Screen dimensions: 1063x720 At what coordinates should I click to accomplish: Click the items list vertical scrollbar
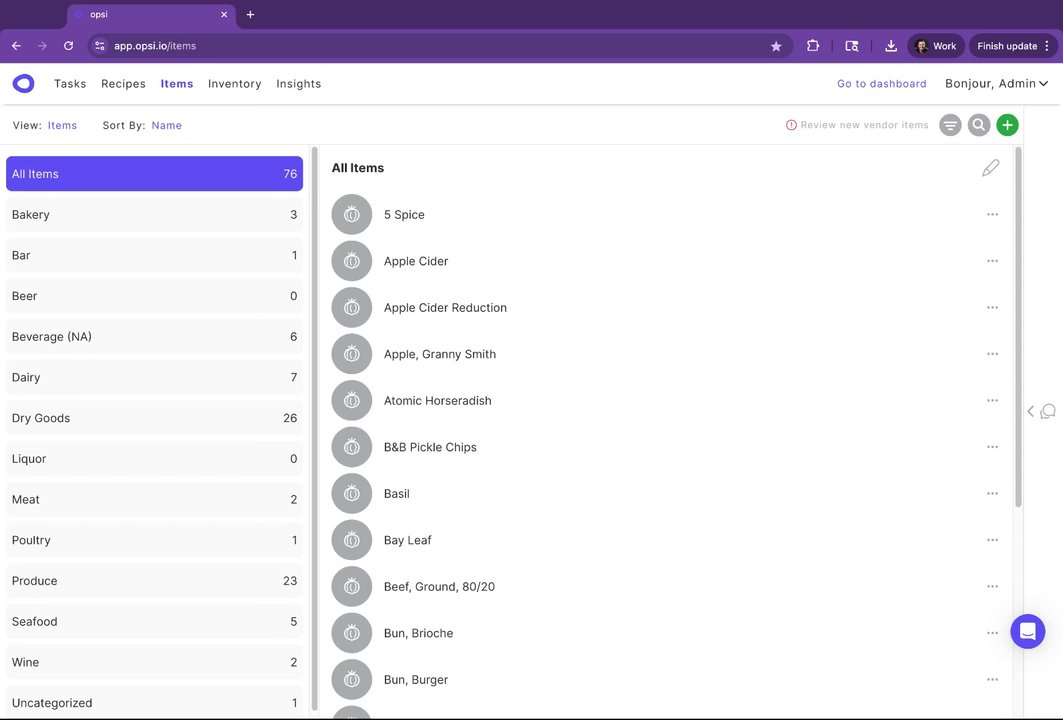tap(1018, 327)
